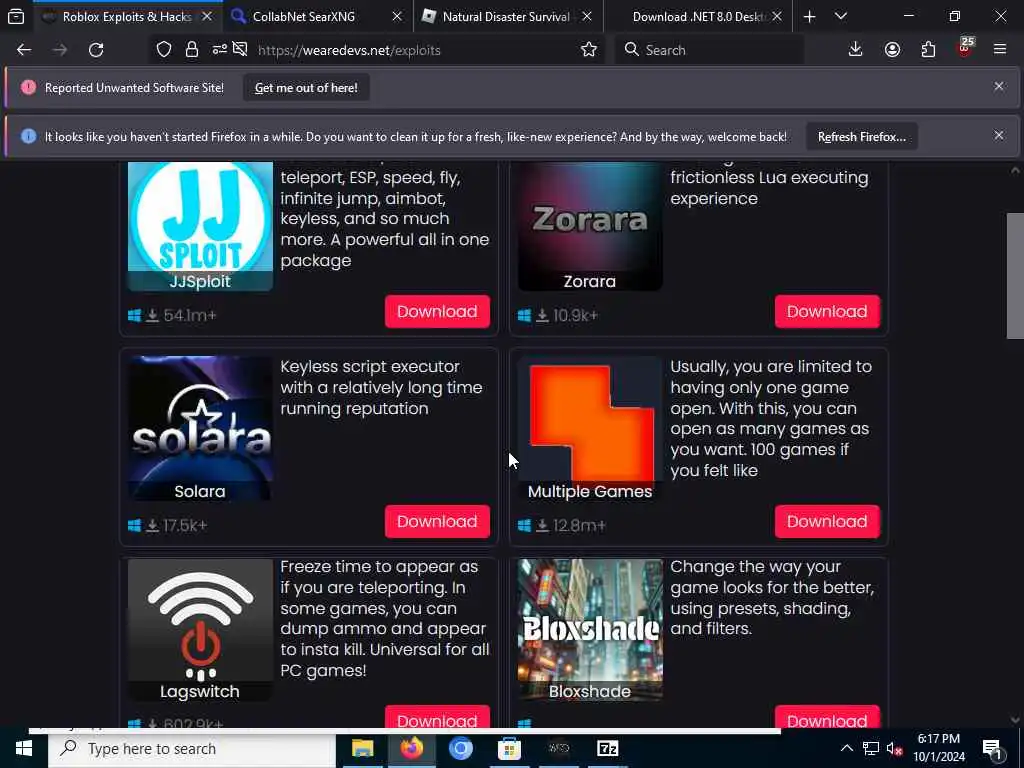Expand list all tabs dropdown

click(841, 16)
